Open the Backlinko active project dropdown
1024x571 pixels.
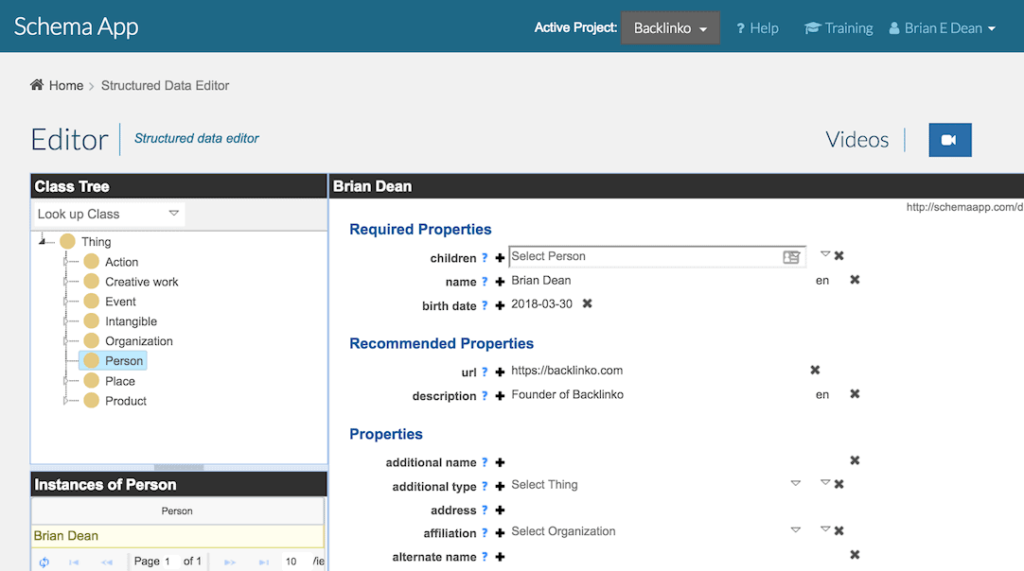[670, 28]
